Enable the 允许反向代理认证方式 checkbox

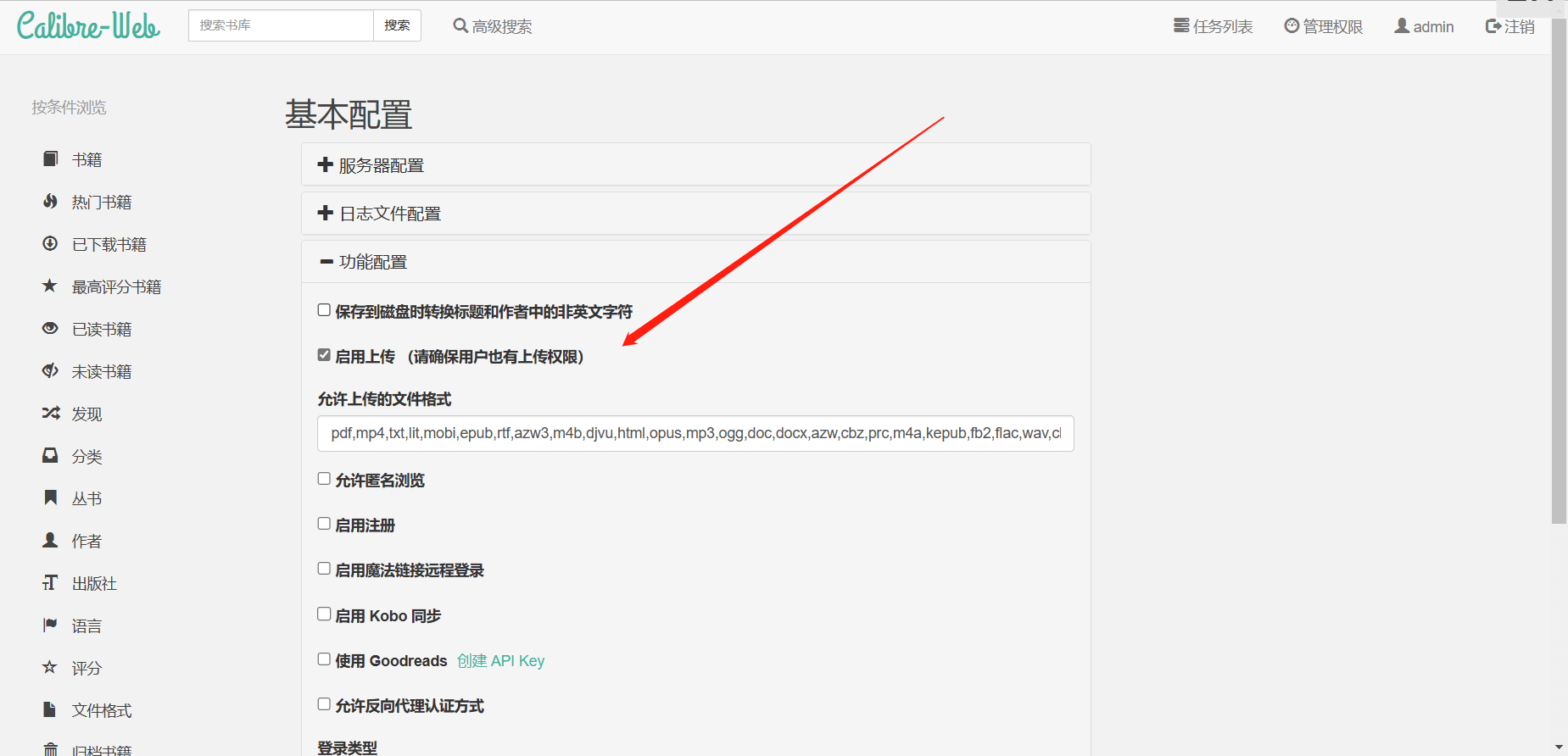click(324, 704)
